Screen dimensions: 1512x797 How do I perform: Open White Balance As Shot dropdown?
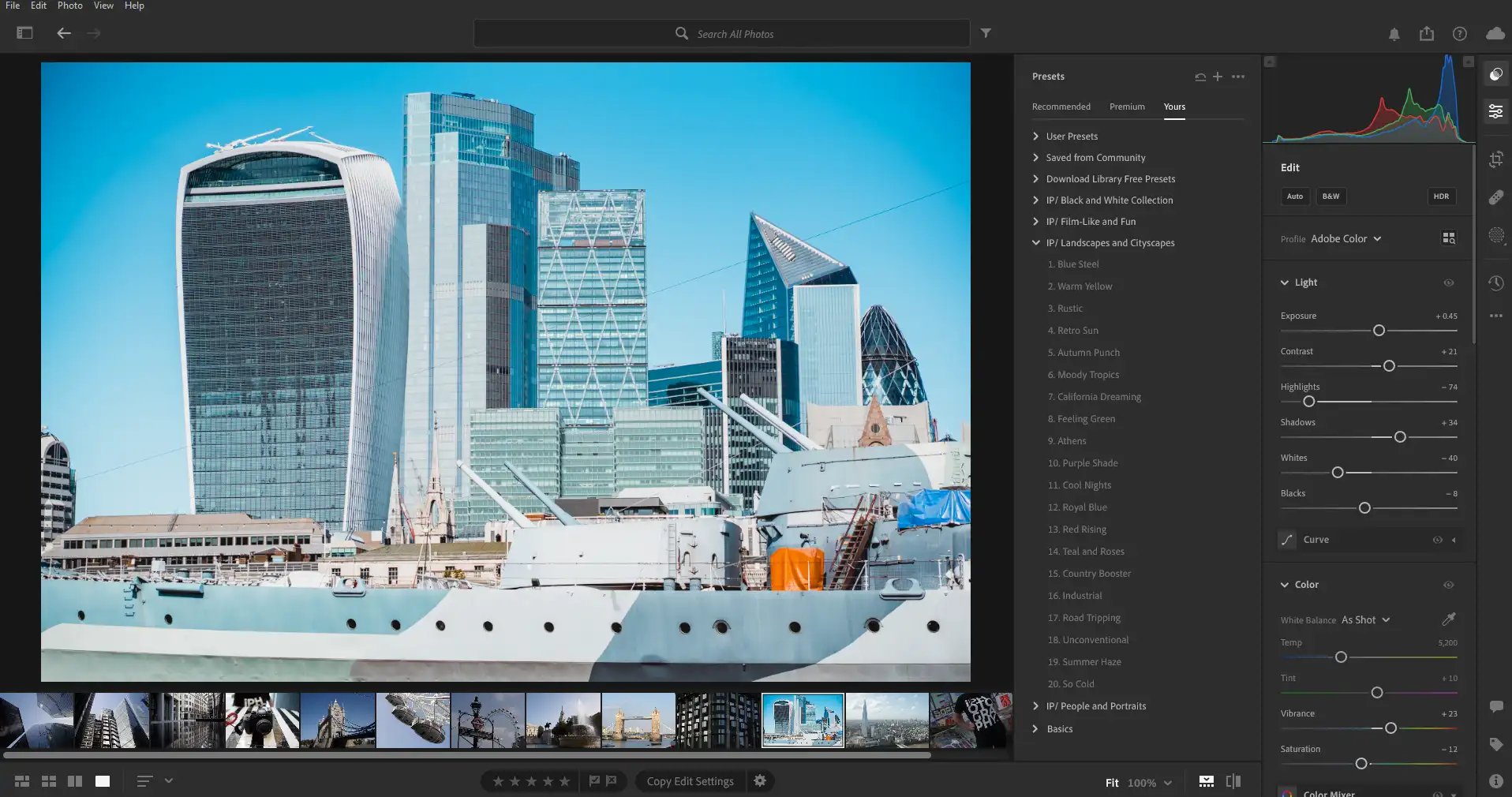pos(1366,620)
